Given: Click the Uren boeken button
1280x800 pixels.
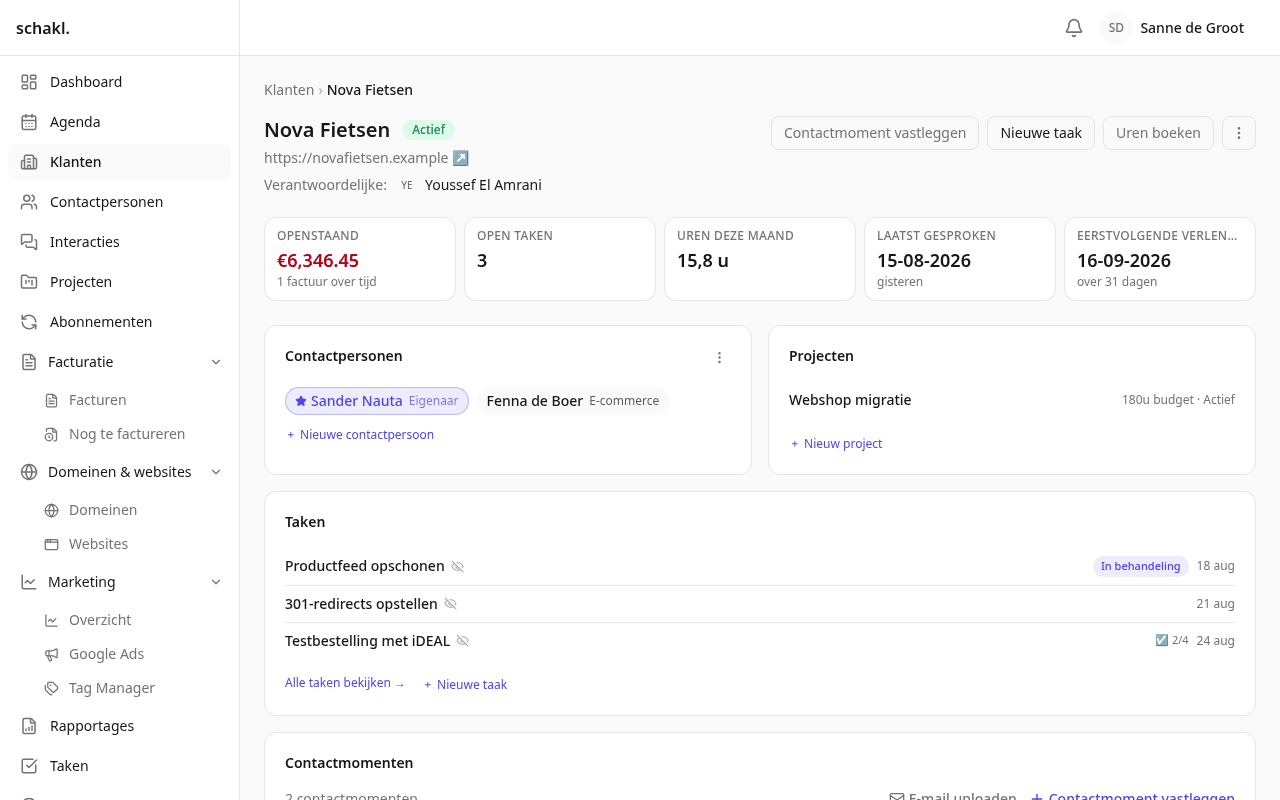Looking at the screenshot, I should (1158, 133).
